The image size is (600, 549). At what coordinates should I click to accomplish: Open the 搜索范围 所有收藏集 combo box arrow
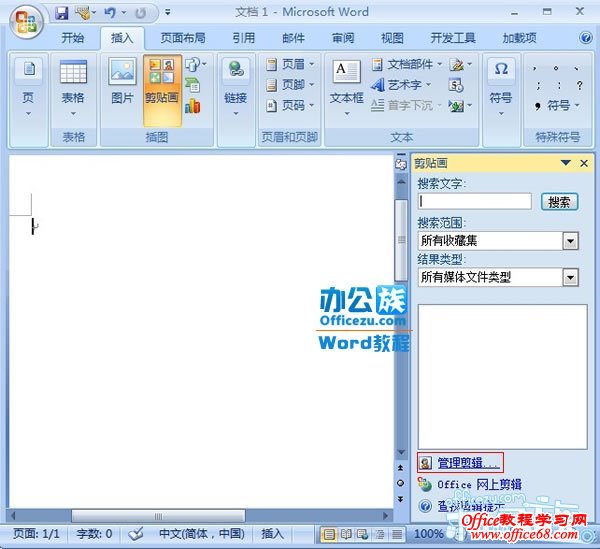(571, 241)
